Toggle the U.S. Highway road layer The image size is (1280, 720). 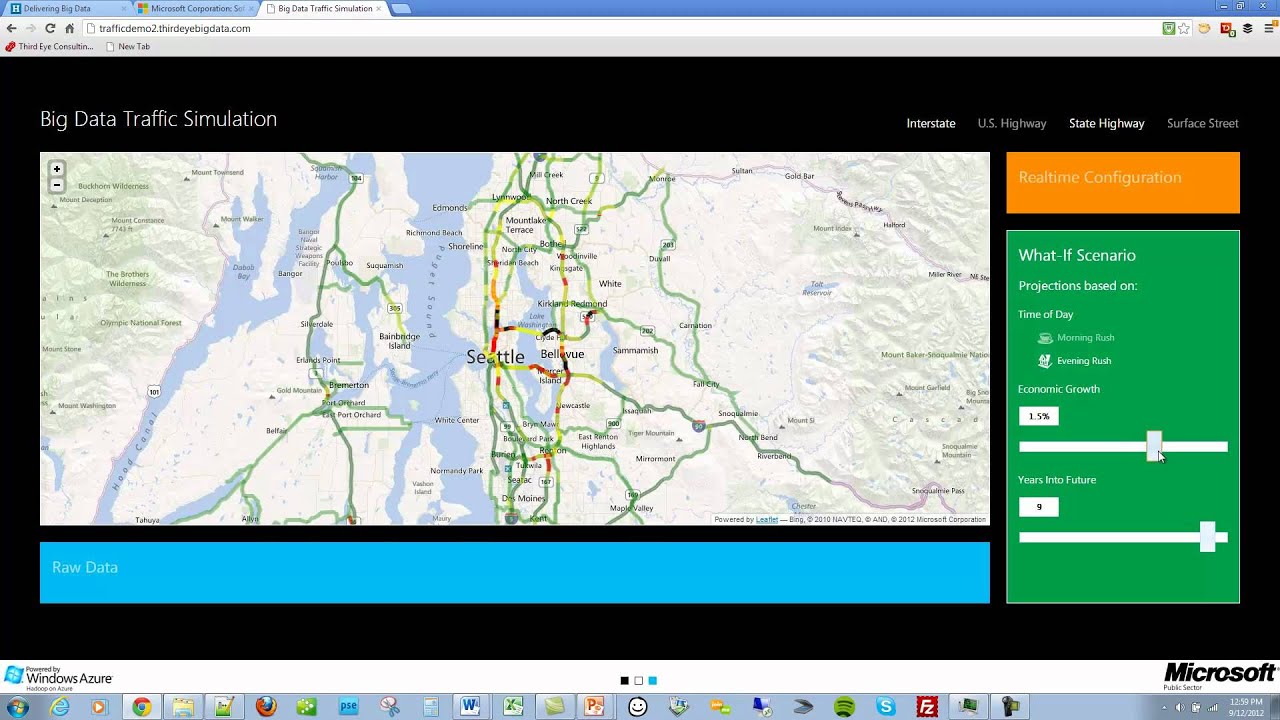pyautogui.click(x=1012, y=124)
